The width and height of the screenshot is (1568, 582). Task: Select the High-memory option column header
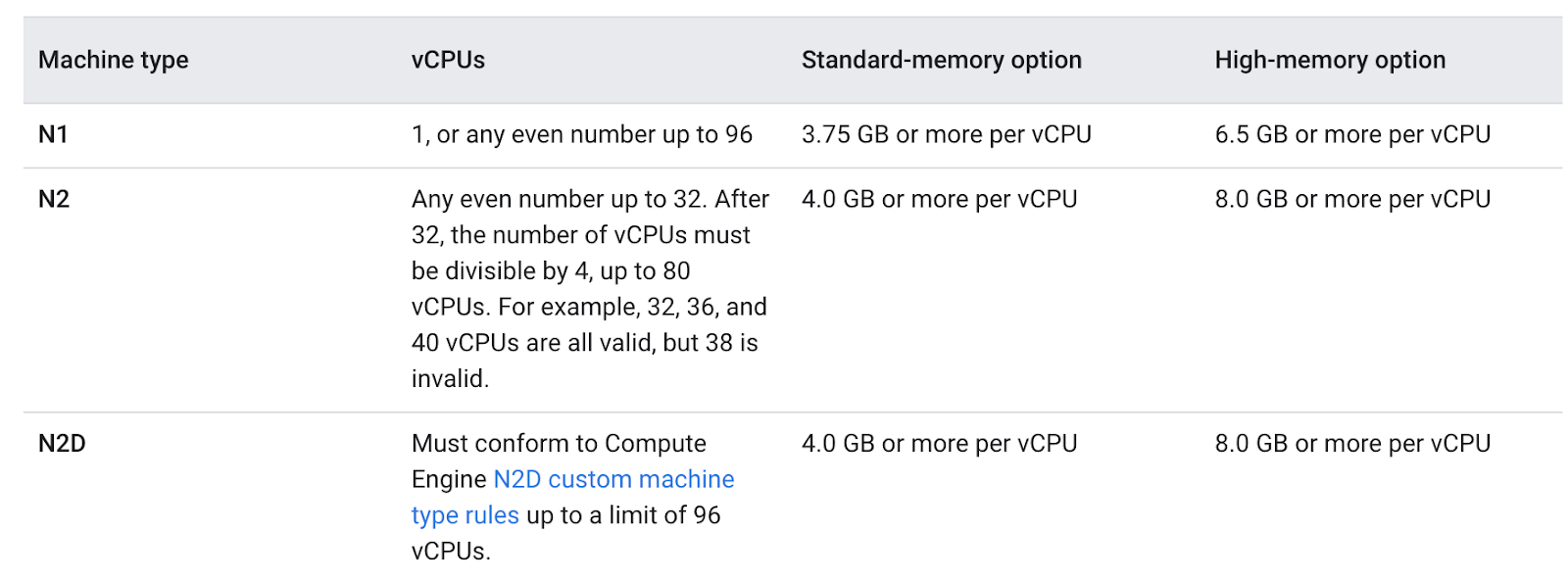[x=1330, y=60]
